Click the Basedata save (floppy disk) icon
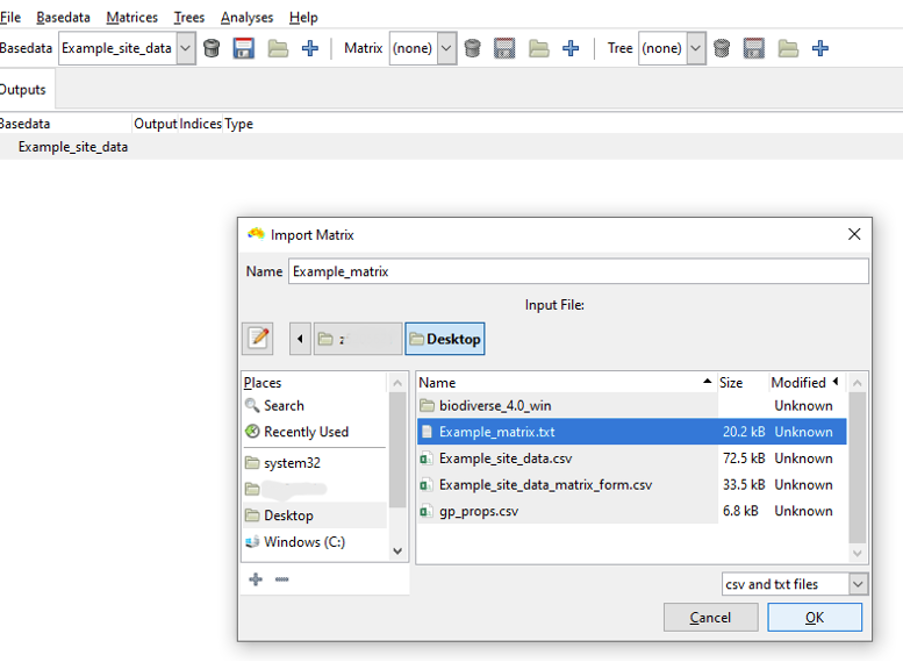This screenshot has height=662, width=904. 244,48
